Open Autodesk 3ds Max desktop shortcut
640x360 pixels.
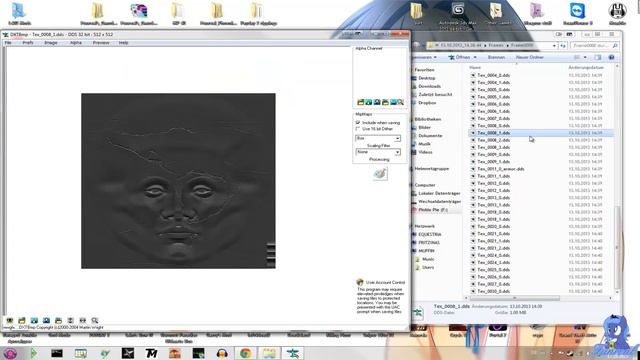458,16
